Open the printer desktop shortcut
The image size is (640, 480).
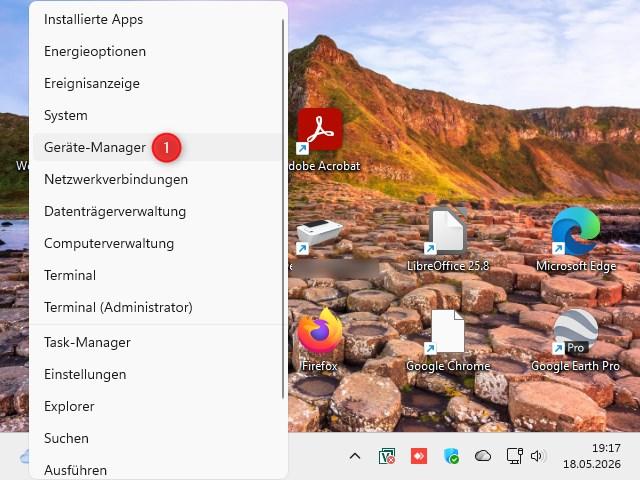coord(319,236)
